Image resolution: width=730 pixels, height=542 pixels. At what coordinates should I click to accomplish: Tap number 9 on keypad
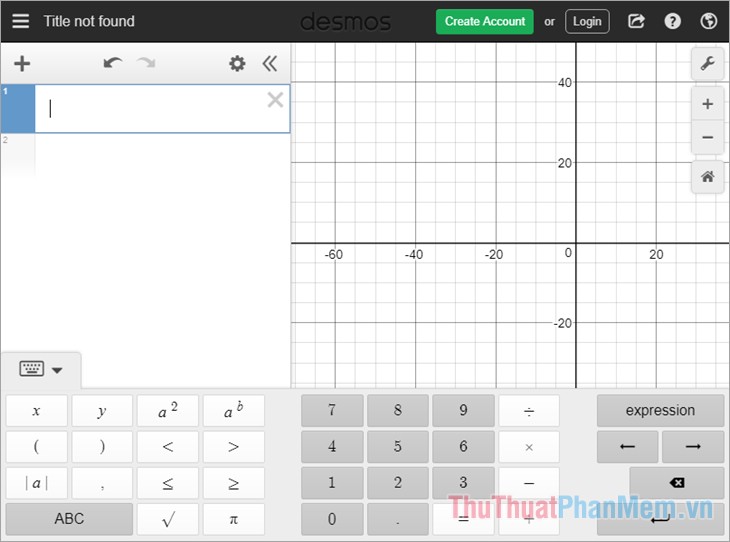click(463, 410)
